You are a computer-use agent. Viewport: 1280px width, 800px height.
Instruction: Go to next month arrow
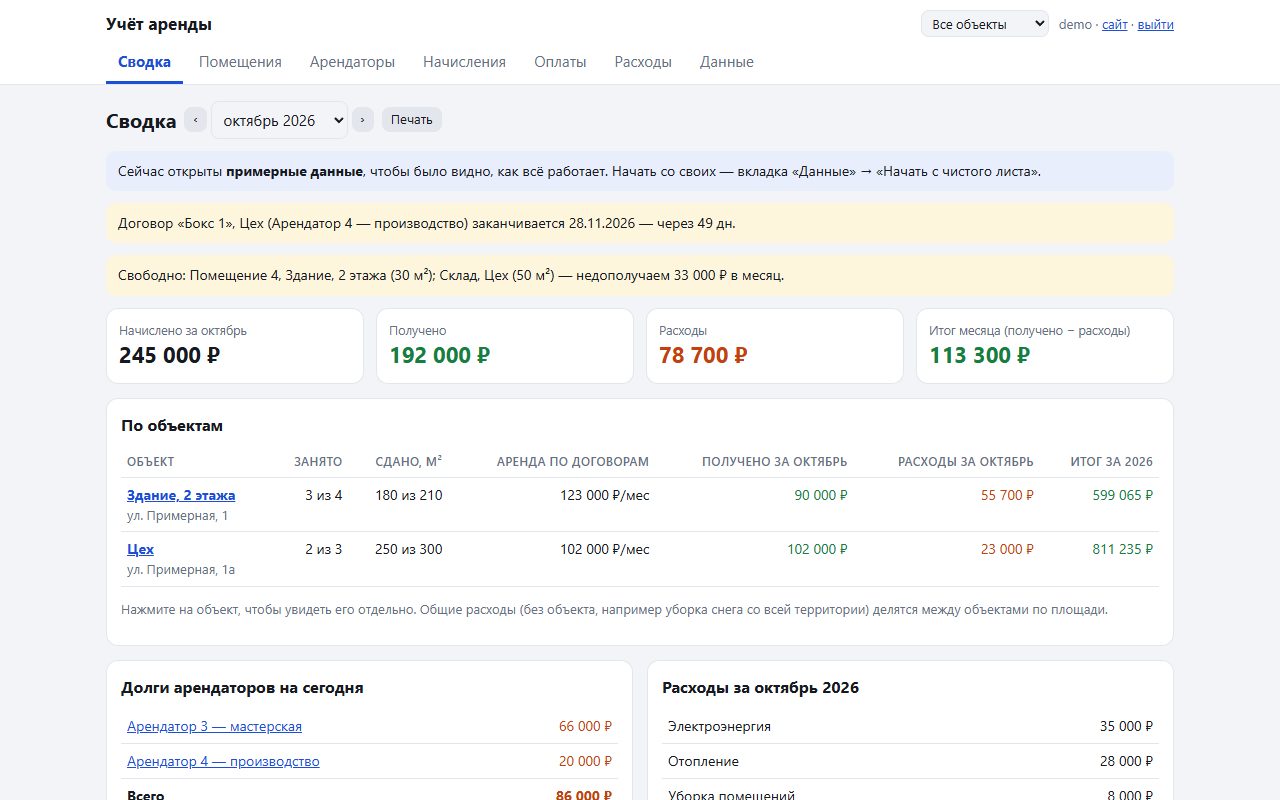(x=363, y=120)
